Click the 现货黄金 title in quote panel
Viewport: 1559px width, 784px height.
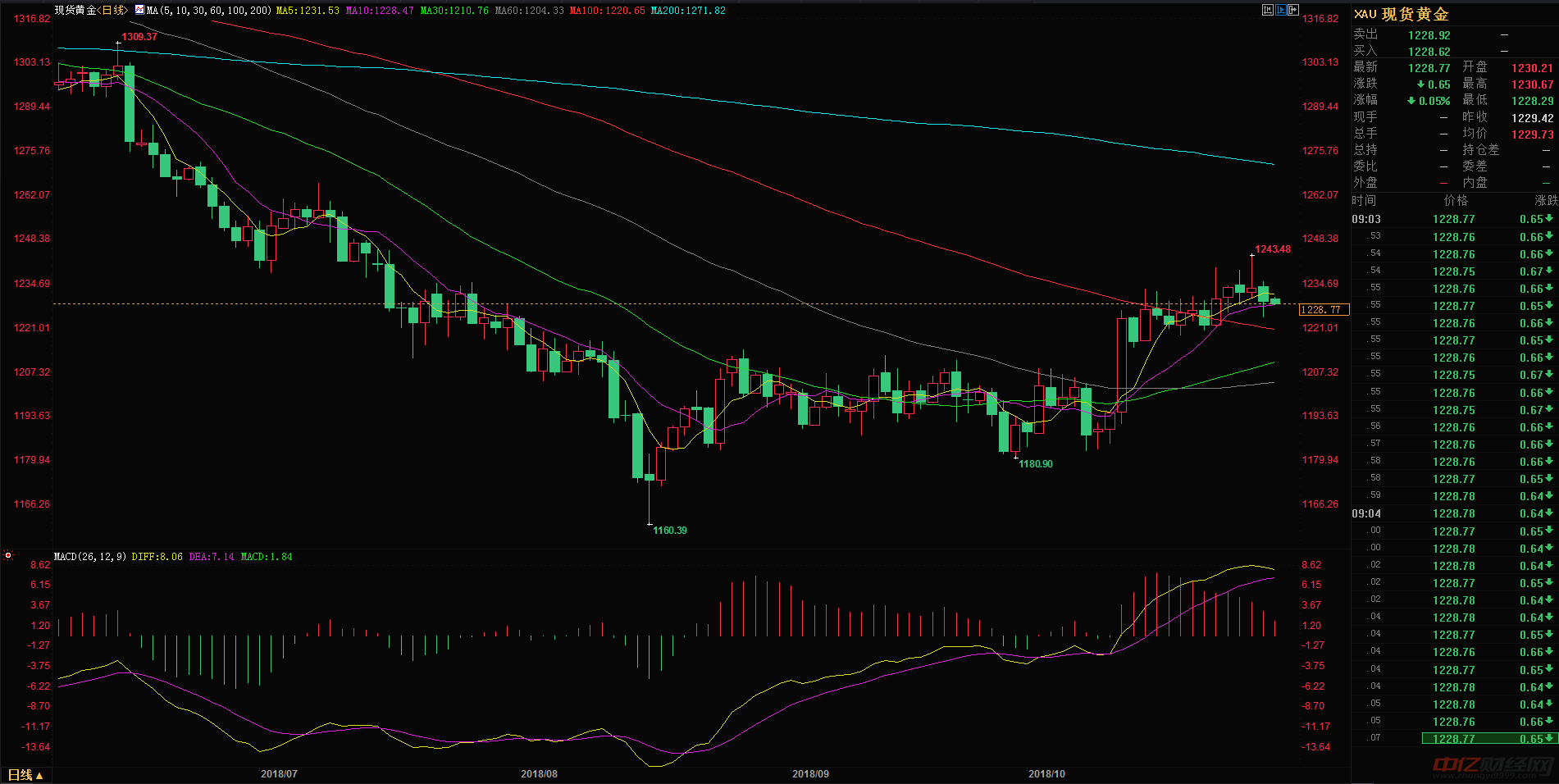1415,15
